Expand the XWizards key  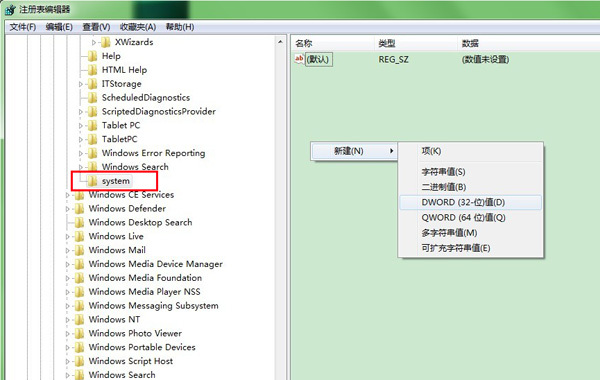[94, 42]
